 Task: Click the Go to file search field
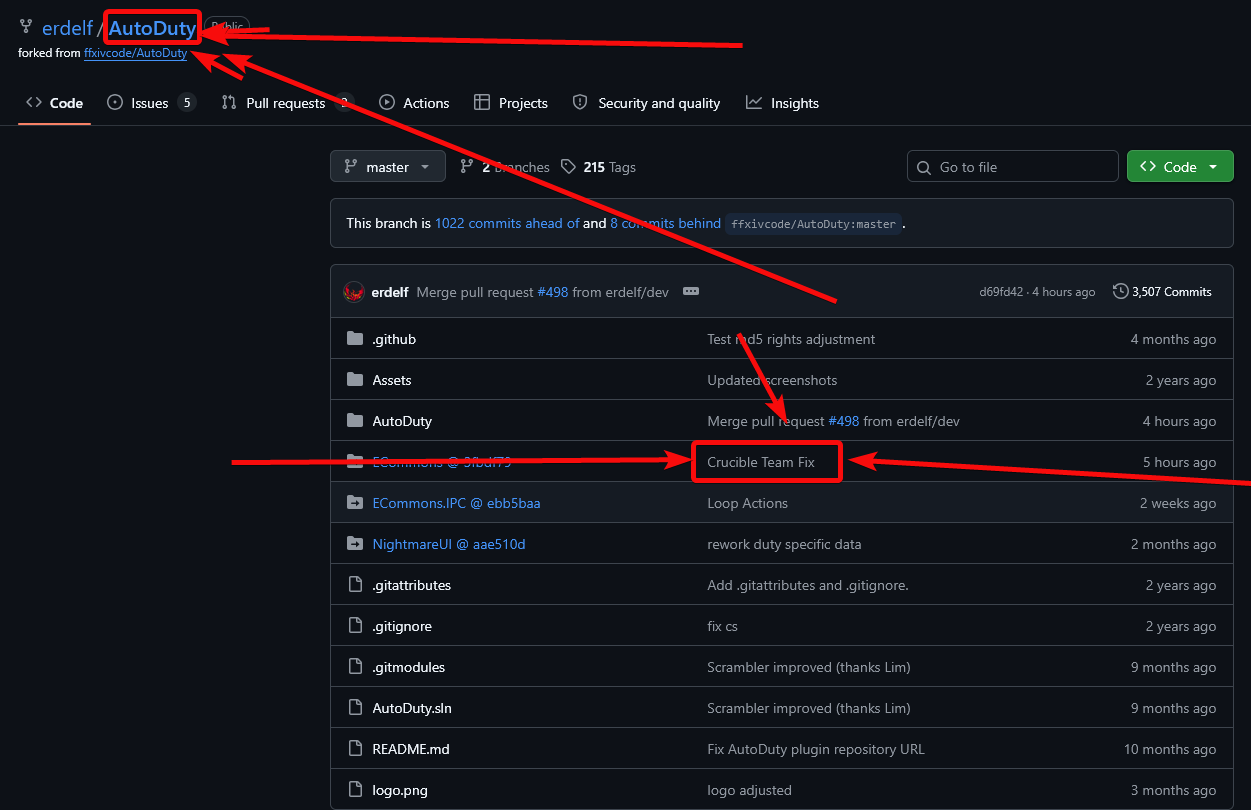pos(1013,167)
